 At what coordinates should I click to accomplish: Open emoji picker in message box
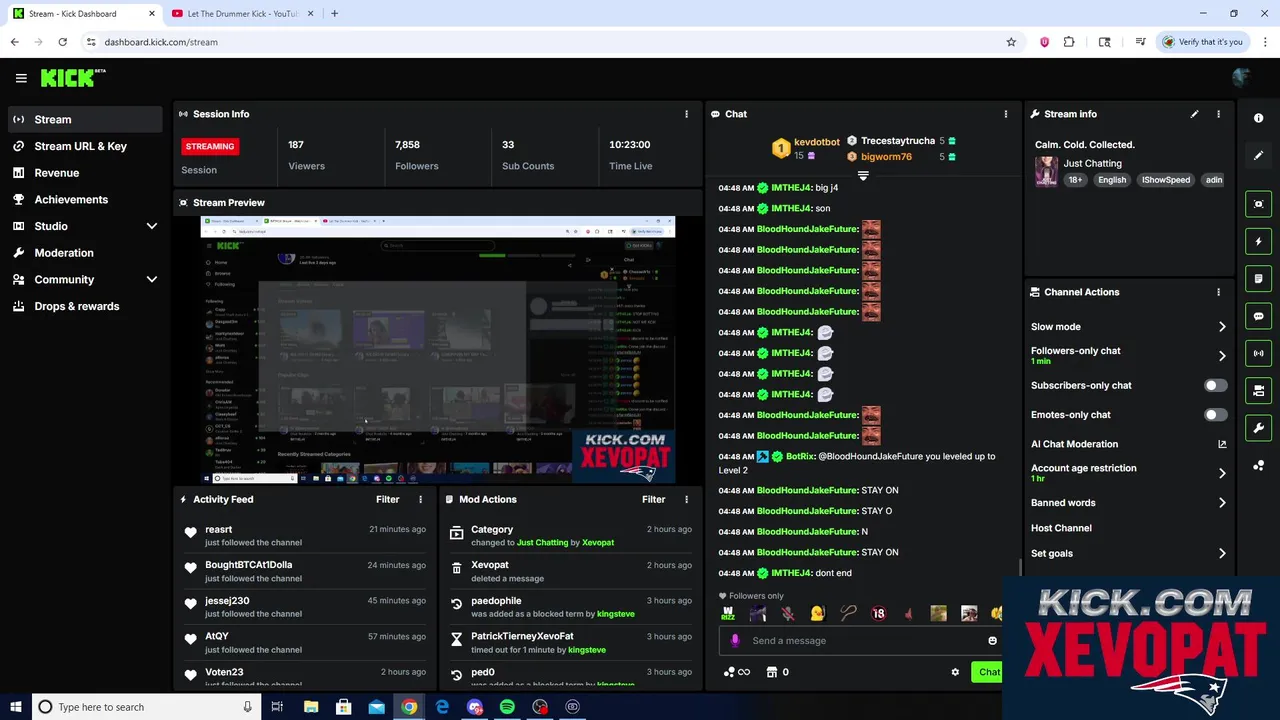pos(992,641)
